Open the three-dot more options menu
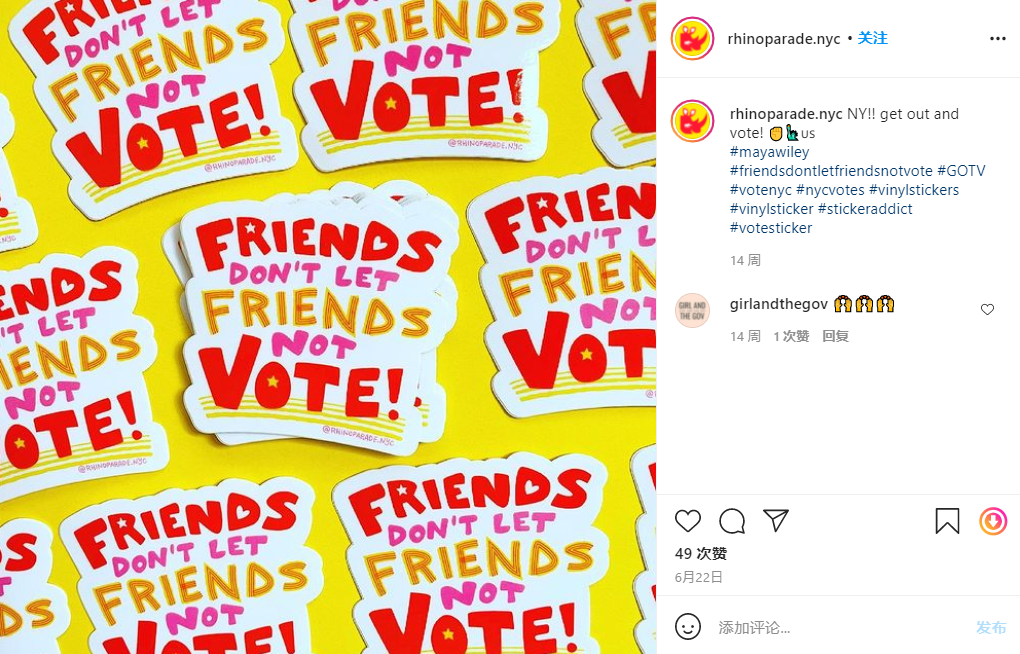 997,39
